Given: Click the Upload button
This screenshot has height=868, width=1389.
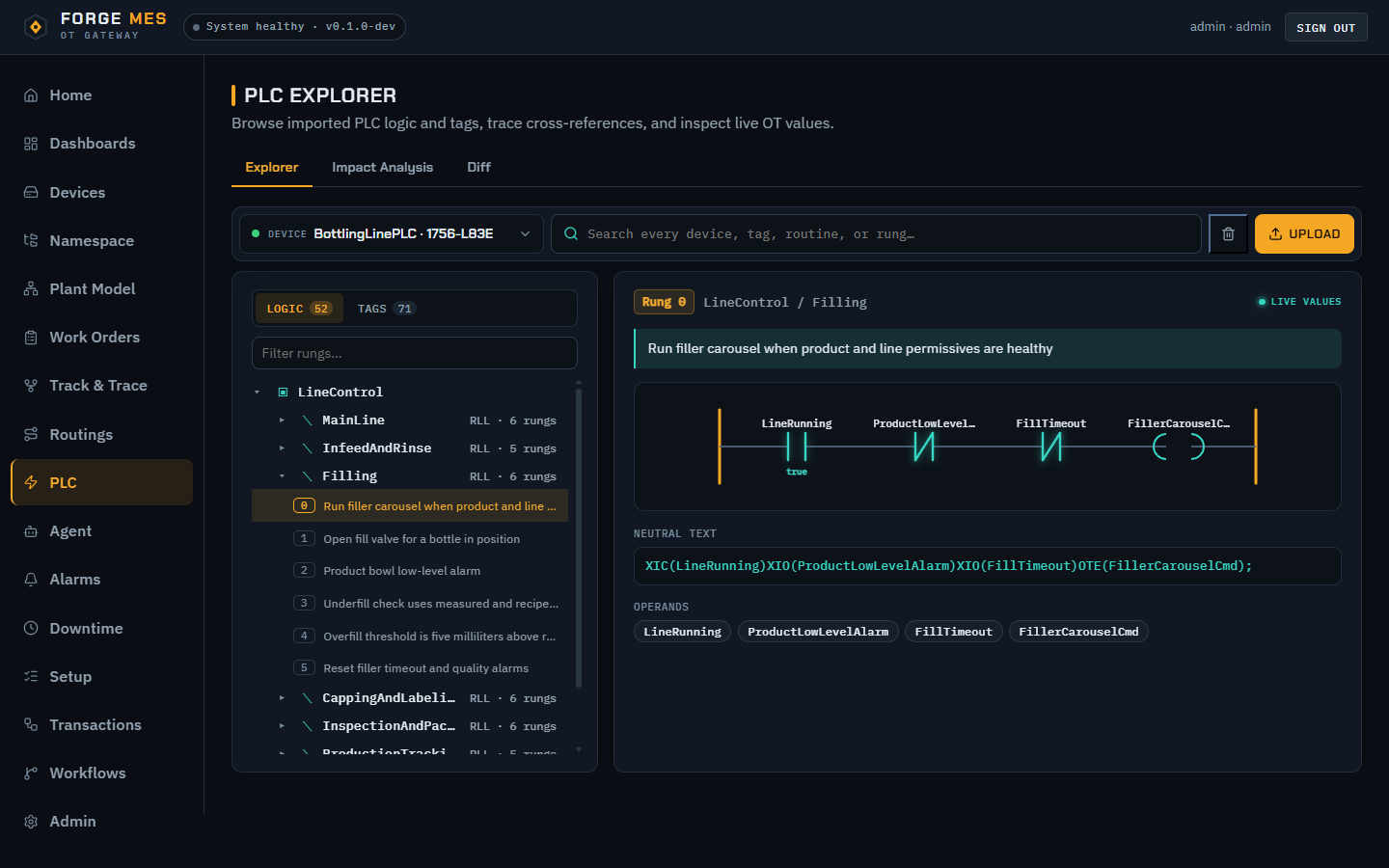Looking at the screenshot, I should click(x=1304, y=234).
